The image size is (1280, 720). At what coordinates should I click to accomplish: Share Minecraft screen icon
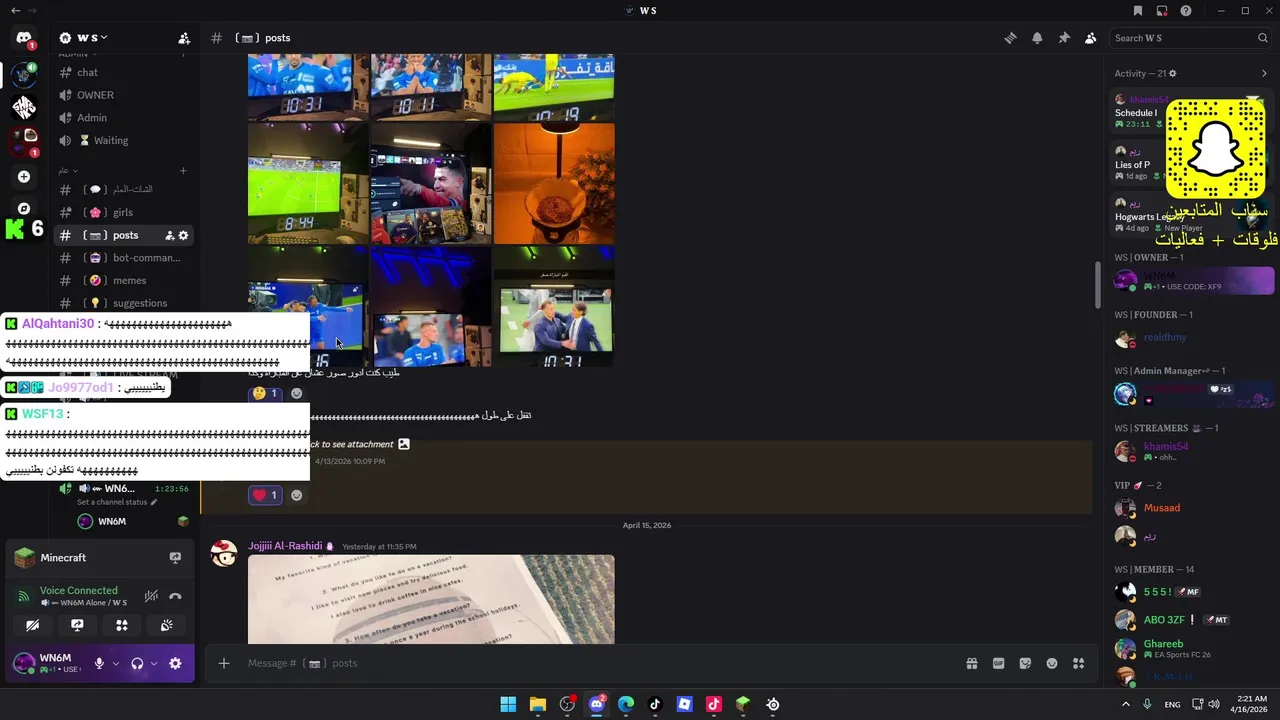pyautogui.click(x=175, y=558)
